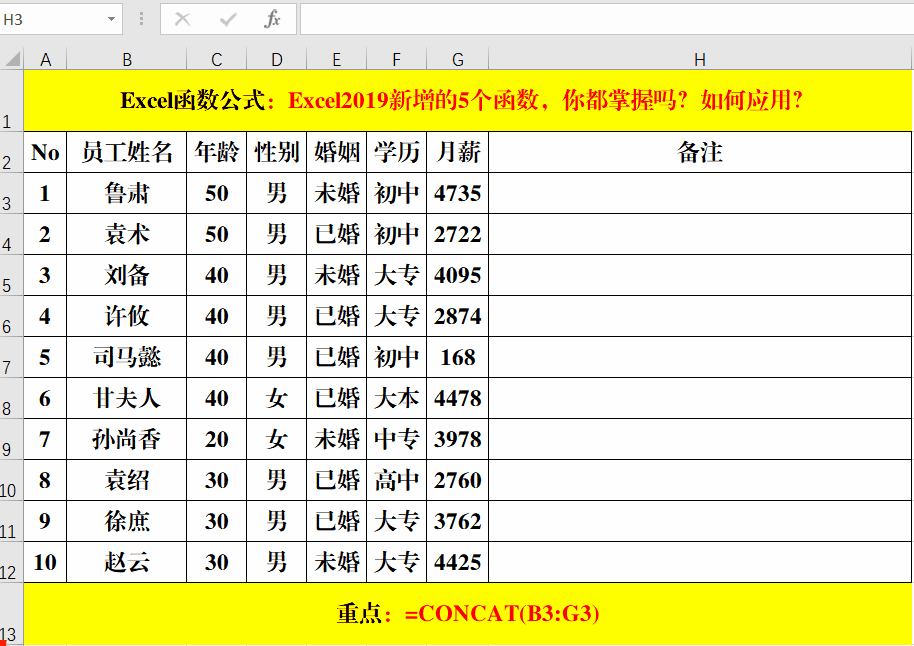Select row 1 header
Viewport: 914px width, 646px height.
pos(12,100)
